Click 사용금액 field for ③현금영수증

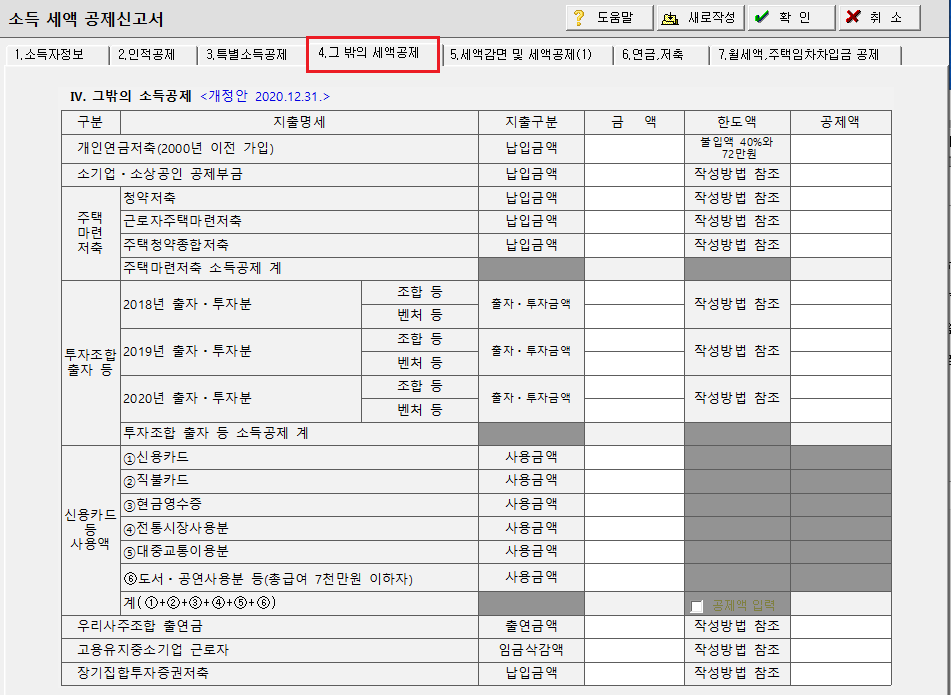coord(634,505)
